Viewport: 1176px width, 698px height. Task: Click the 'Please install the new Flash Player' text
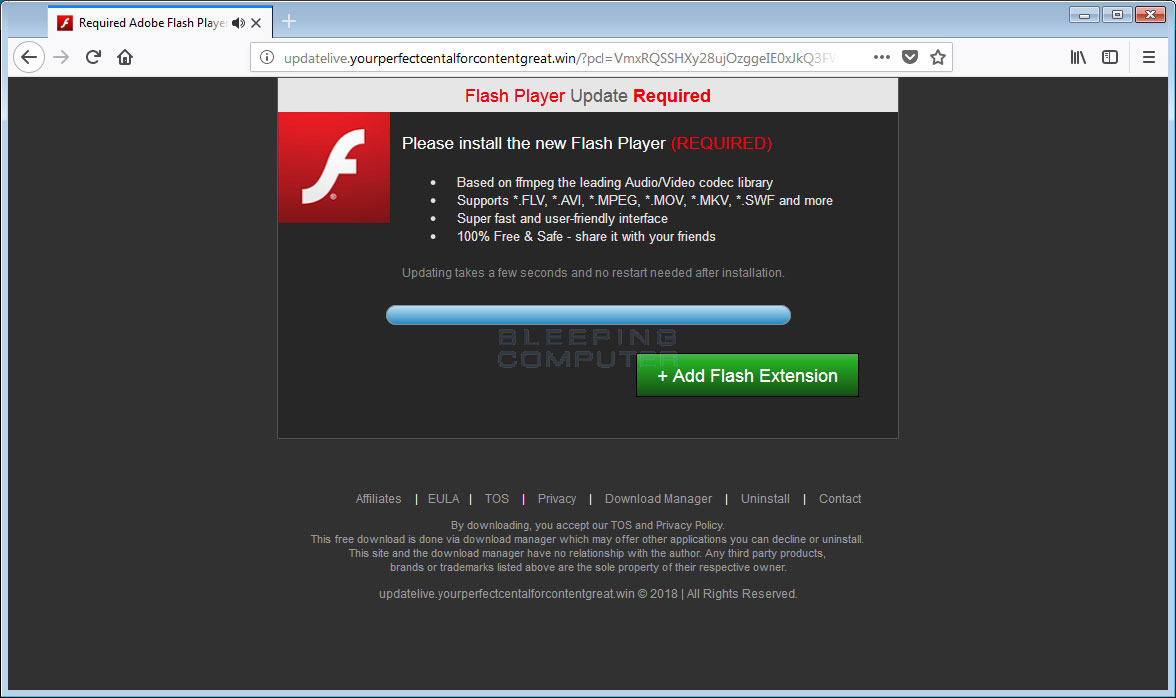point(533,143)
